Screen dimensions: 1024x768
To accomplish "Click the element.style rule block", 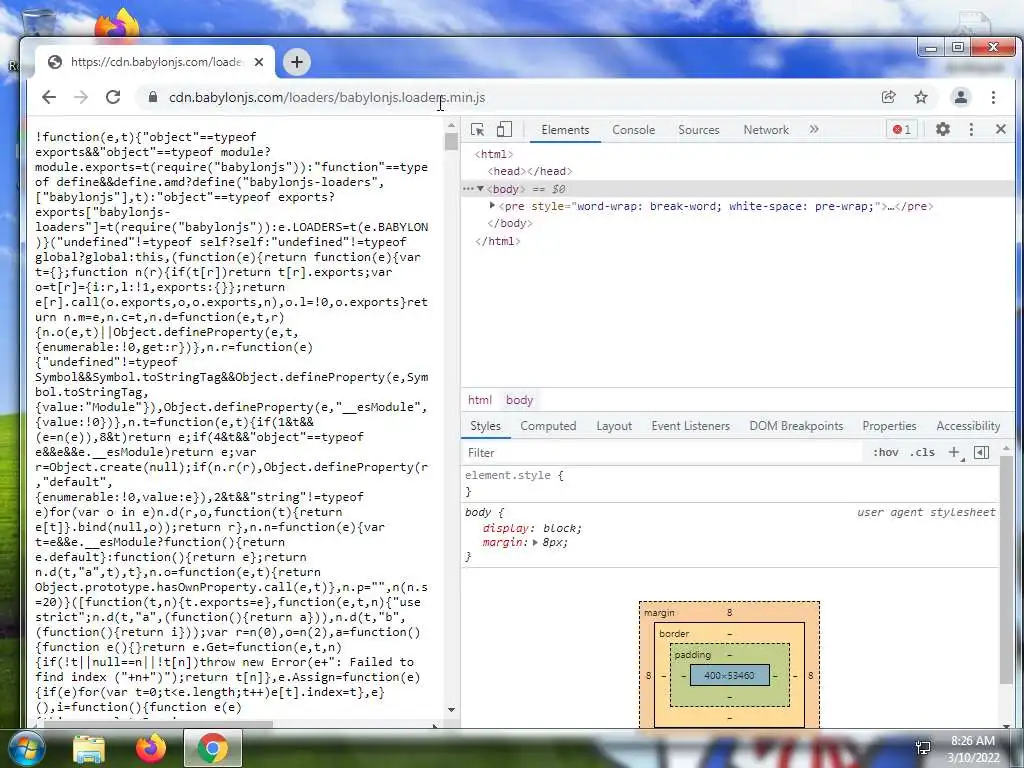I will pyautogui.click(x=730, y=483).
